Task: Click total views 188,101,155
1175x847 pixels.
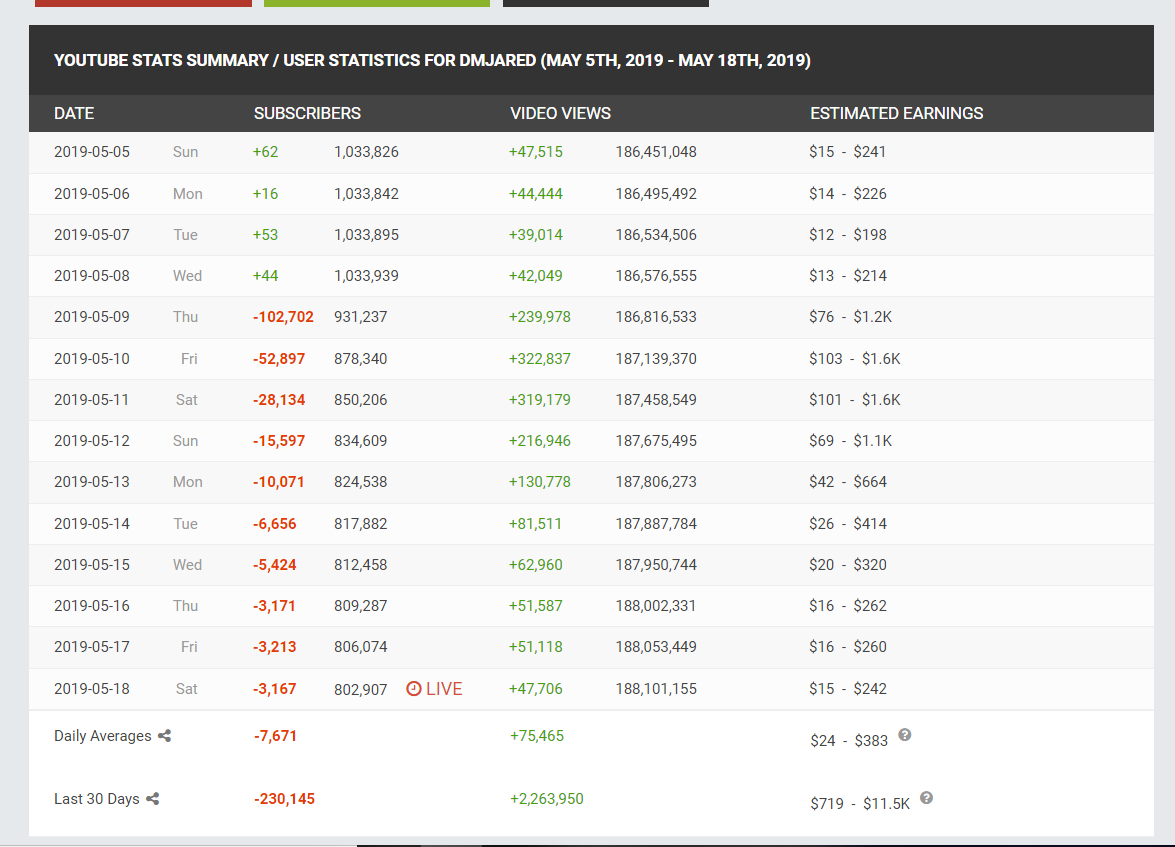Action: point(656,689)
